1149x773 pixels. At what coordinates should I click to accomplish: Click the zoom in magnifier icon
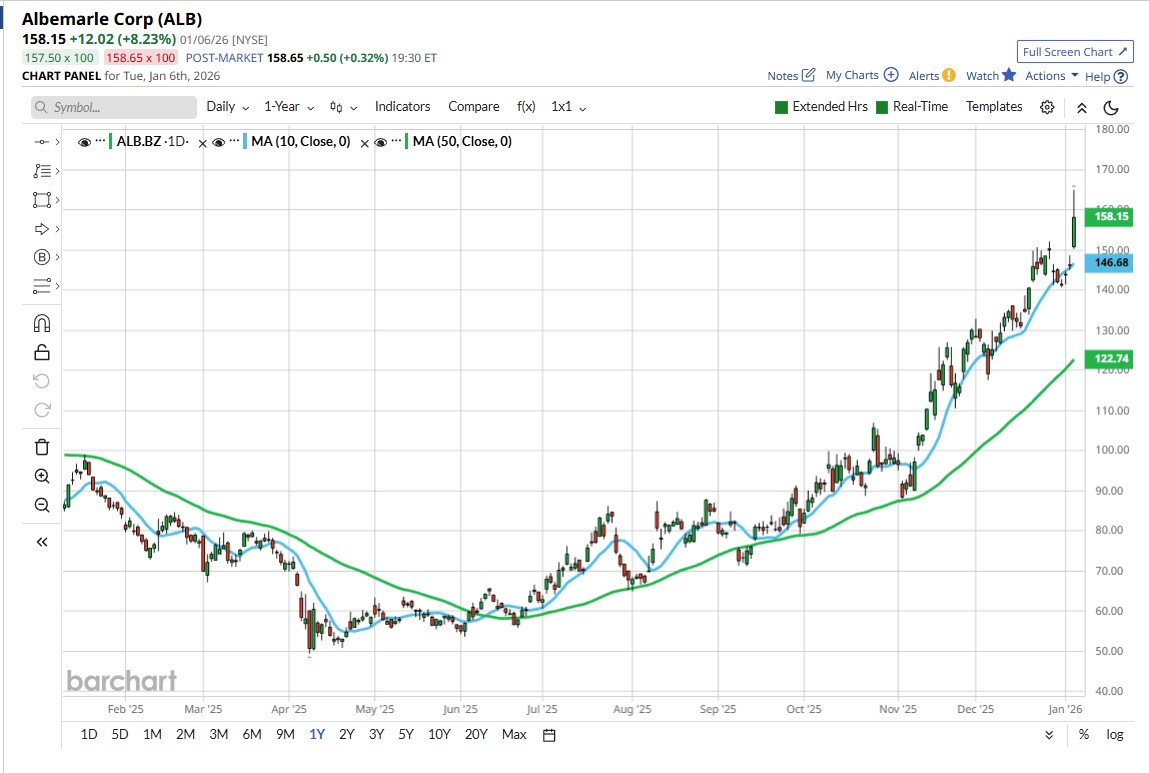(41, 476)
